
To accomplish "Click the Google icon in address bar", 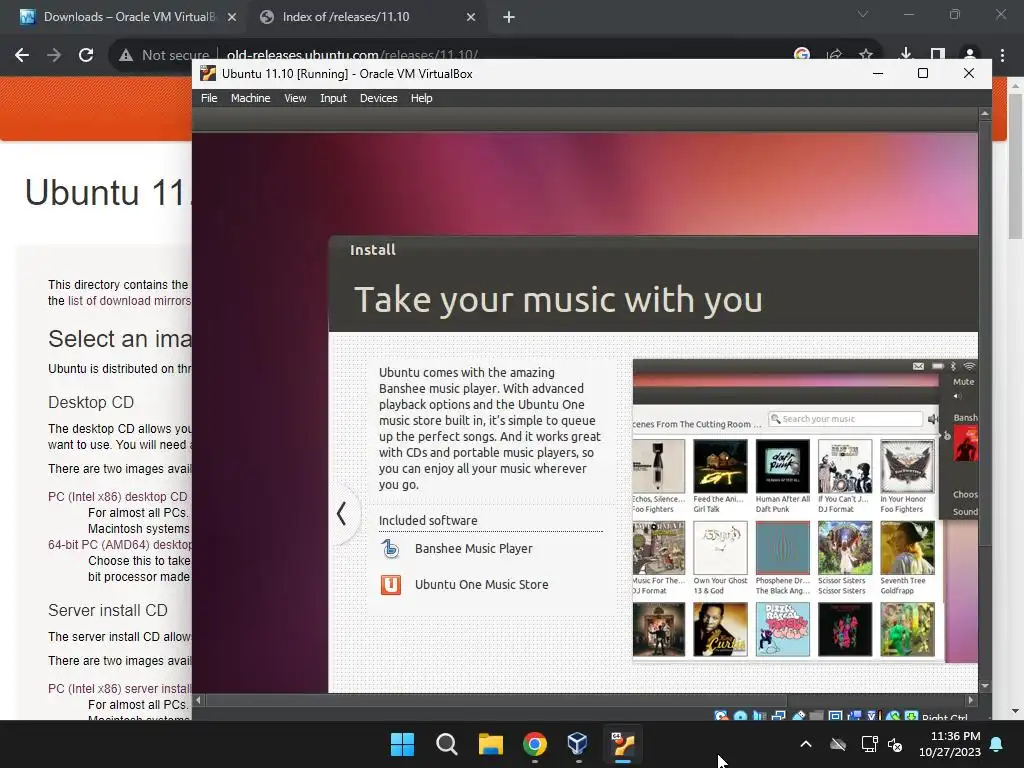I will pyautogui.click(x=802, y=54).
